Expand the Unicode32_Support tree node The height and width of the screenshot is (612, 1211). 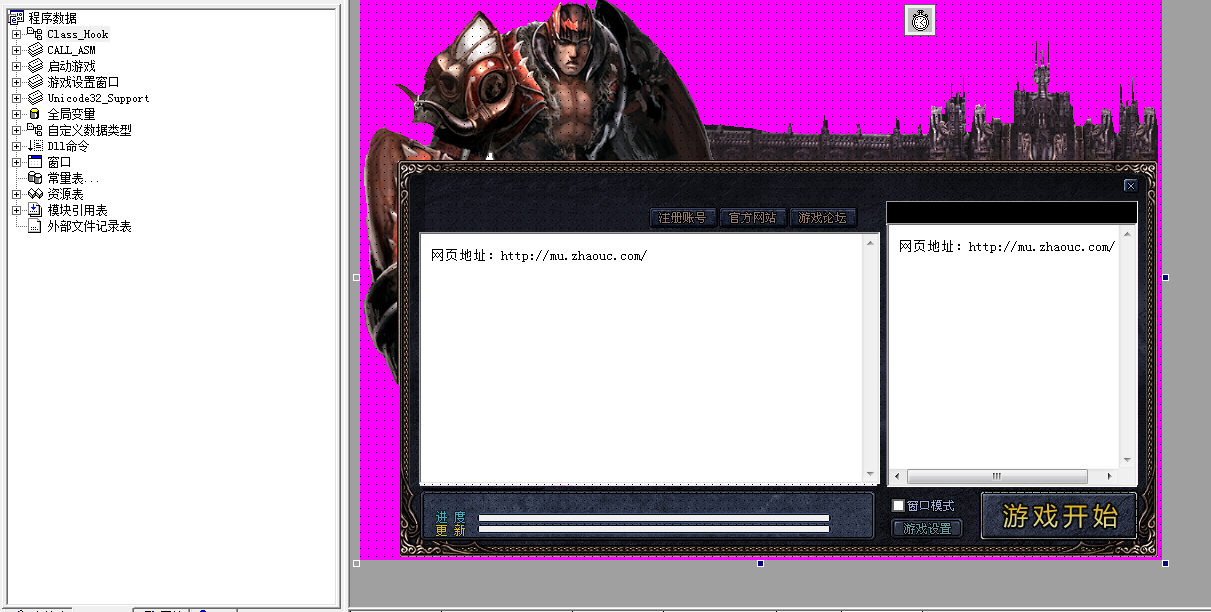[16, 98]
